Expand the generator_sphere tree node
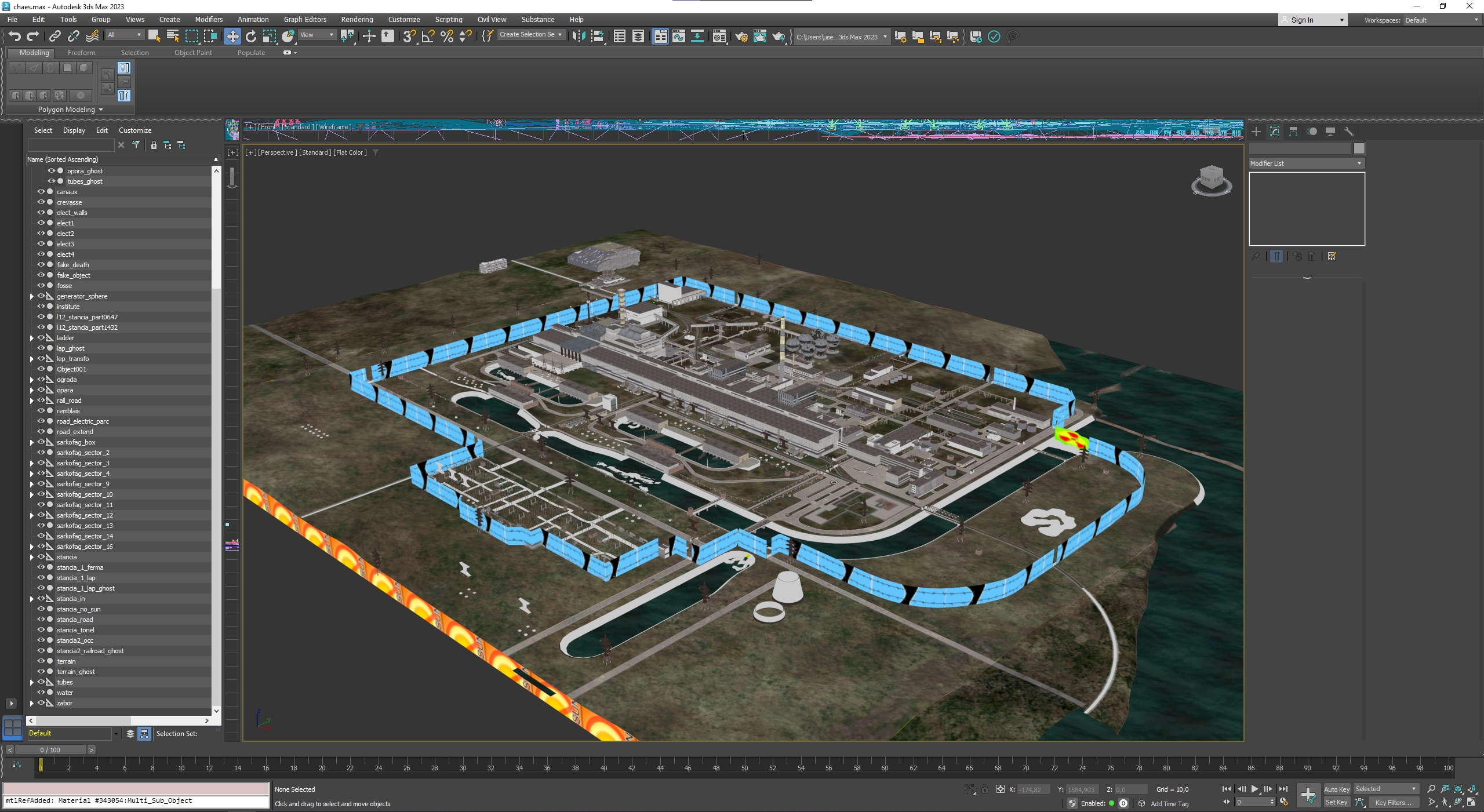Viewport: 1484px width, 812px height. pyautogui.click(x=32, y=296)
